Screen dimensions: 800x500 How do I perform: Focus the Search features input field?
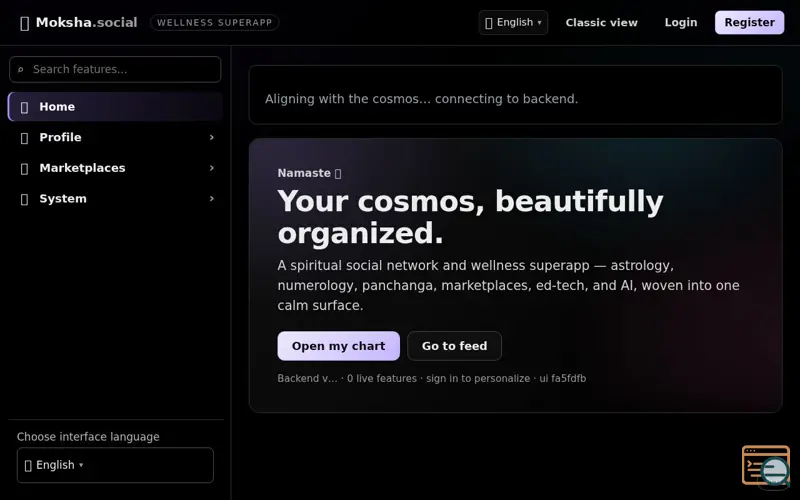pyautogui.click(x=115, y=69)
